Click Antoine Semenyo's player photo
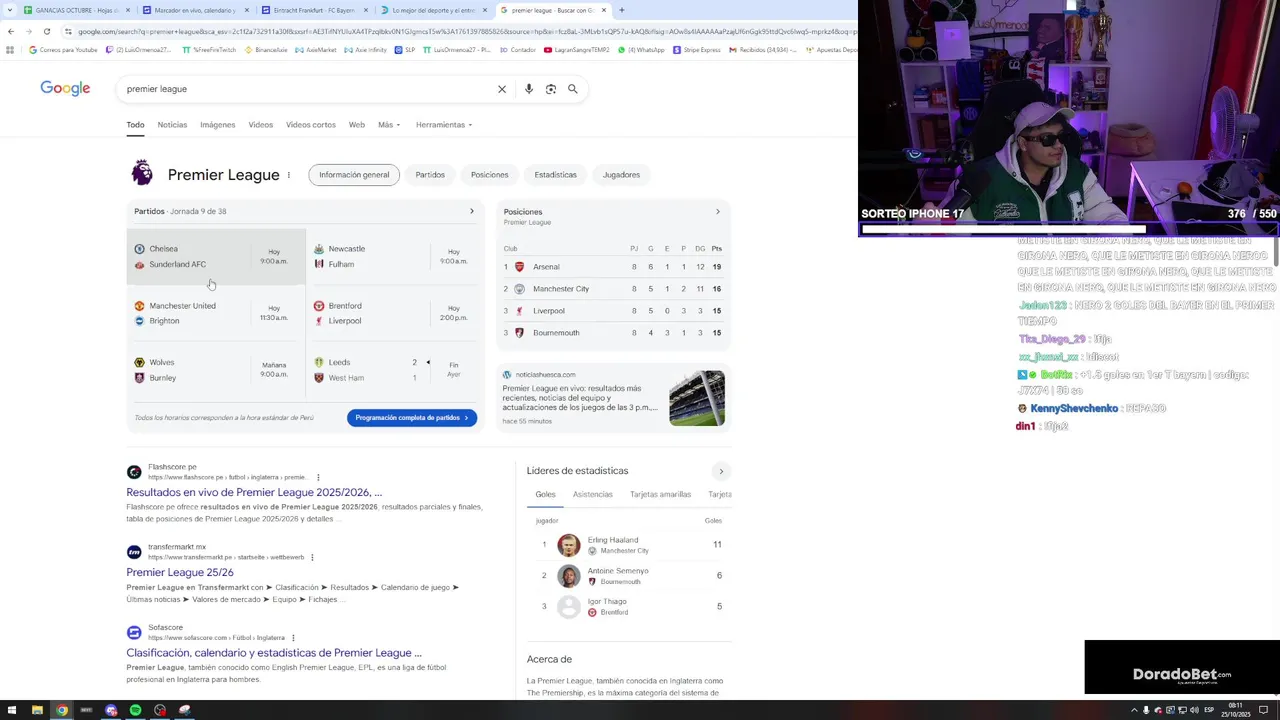Viewport: 1280px width, 720px height. pos(569,576)
